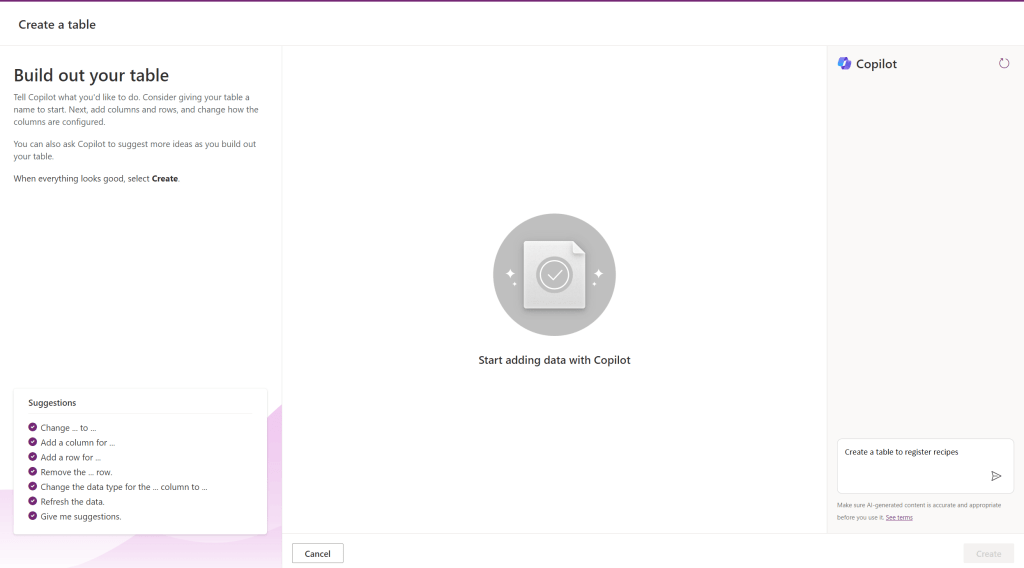Select suggestion 'Add a row for ...'

pos(71,457)
